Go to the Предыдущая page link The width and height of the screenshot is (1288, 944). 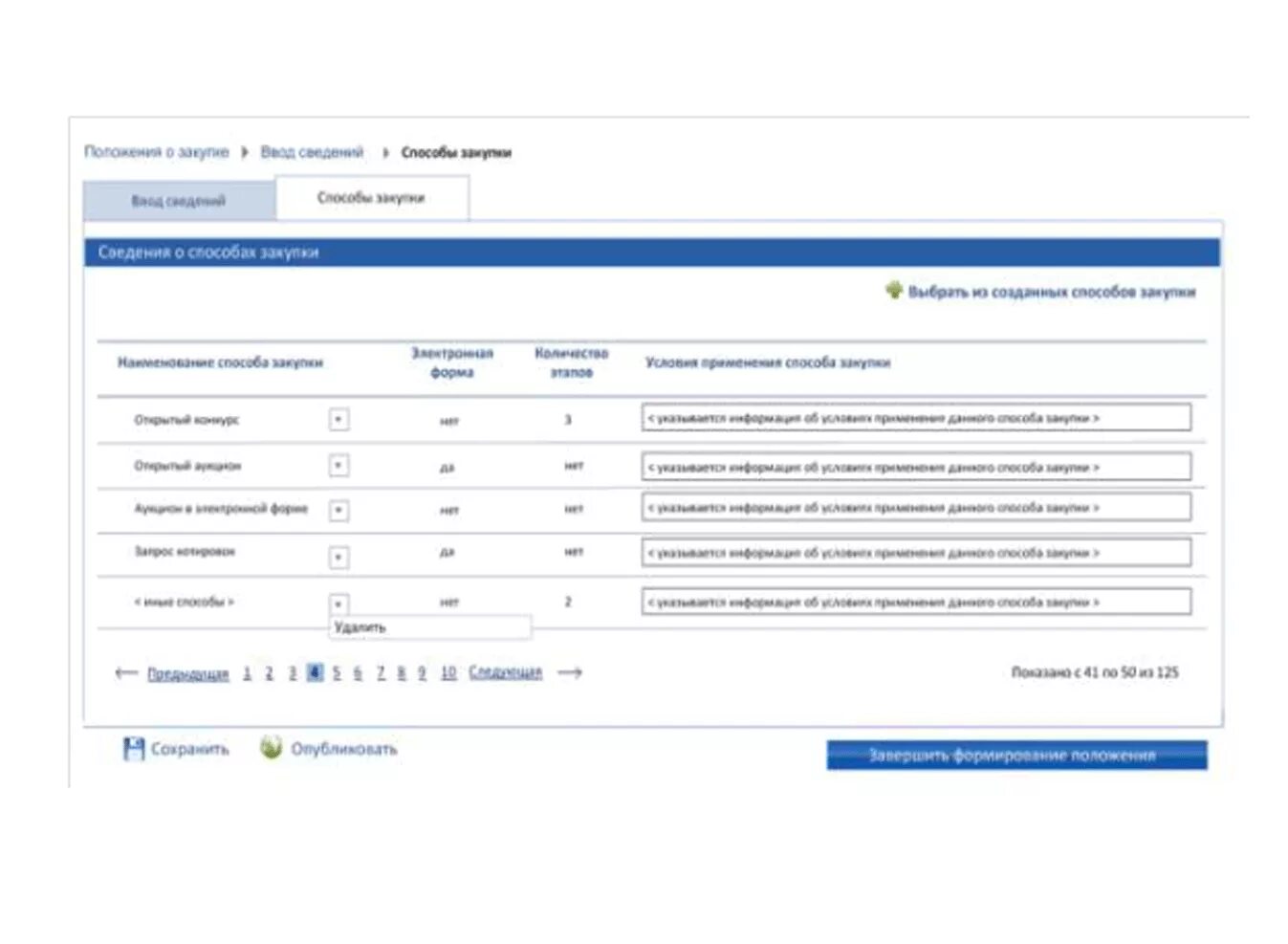187,673
